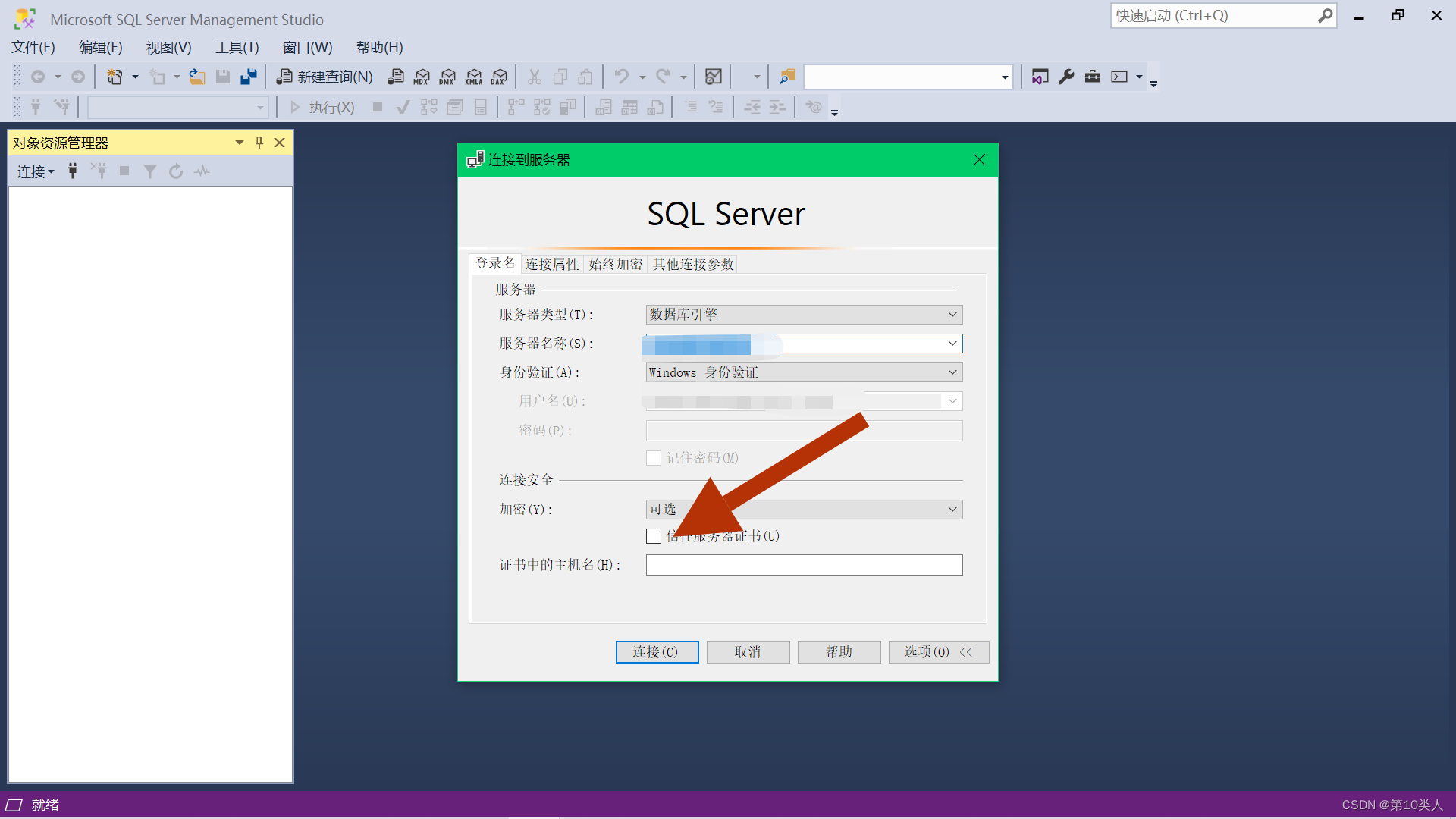Open the Help (帮助) menu
1456x819 pixels.
pos(380,47)
